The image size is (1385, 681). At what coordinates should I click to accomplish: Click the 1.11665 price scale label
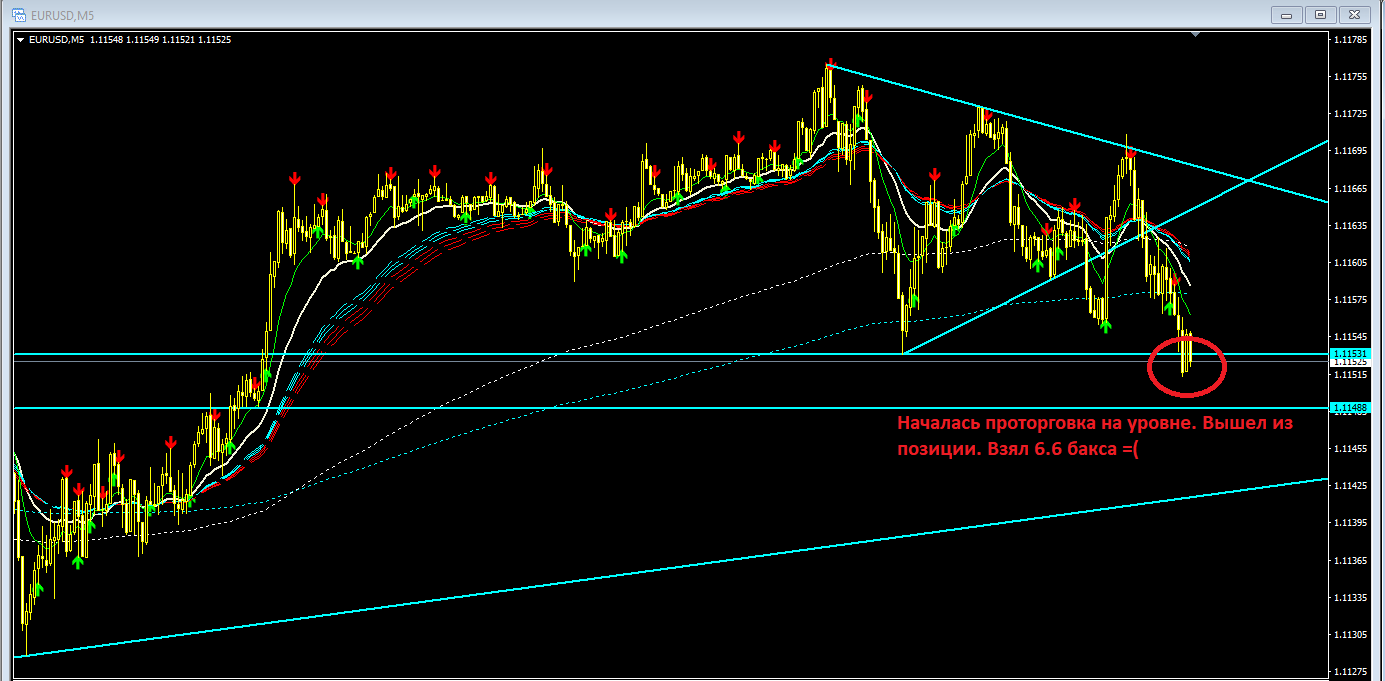tap(1351, 188)
